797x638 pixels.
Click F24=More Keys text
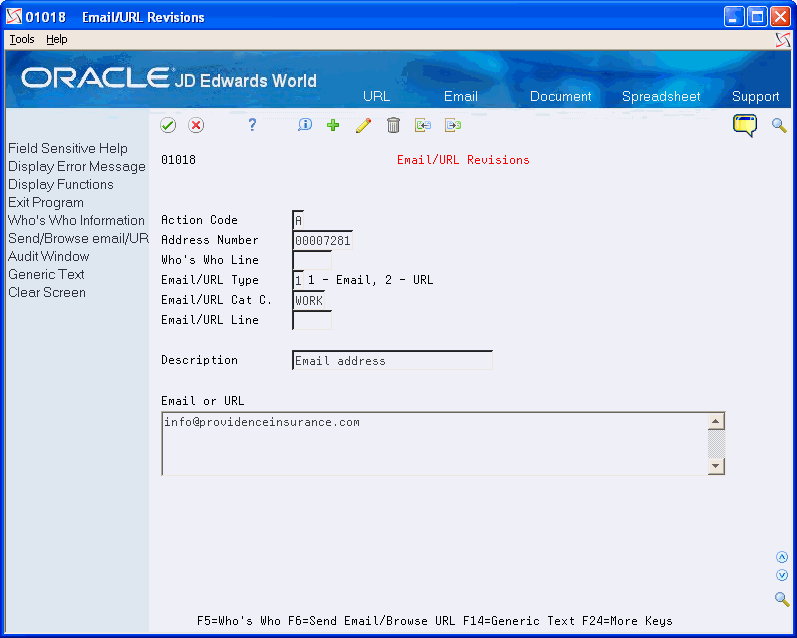[627, 621]
